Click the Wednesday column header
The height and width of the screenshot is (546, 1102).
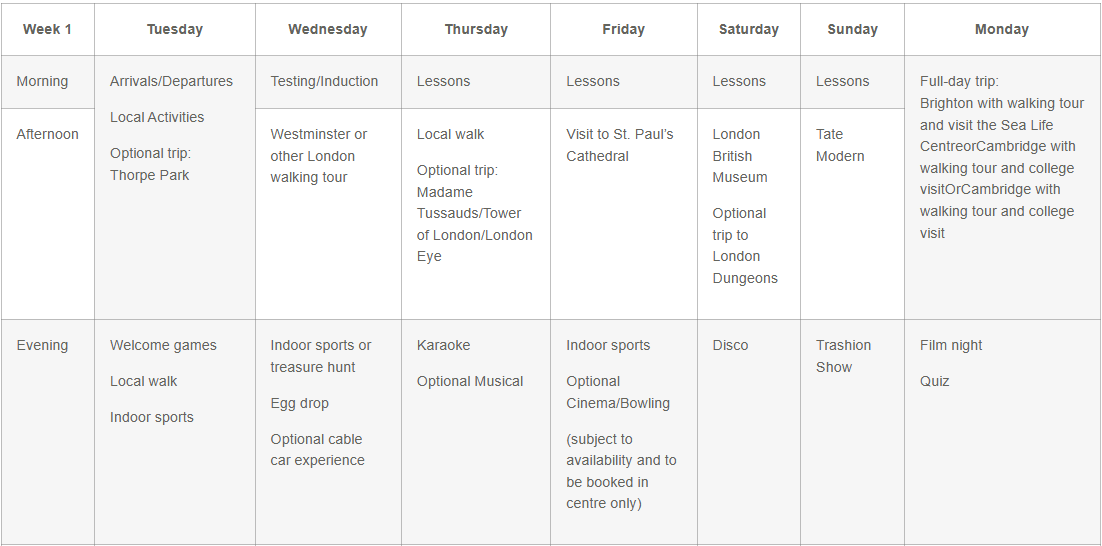coord(327,29)
